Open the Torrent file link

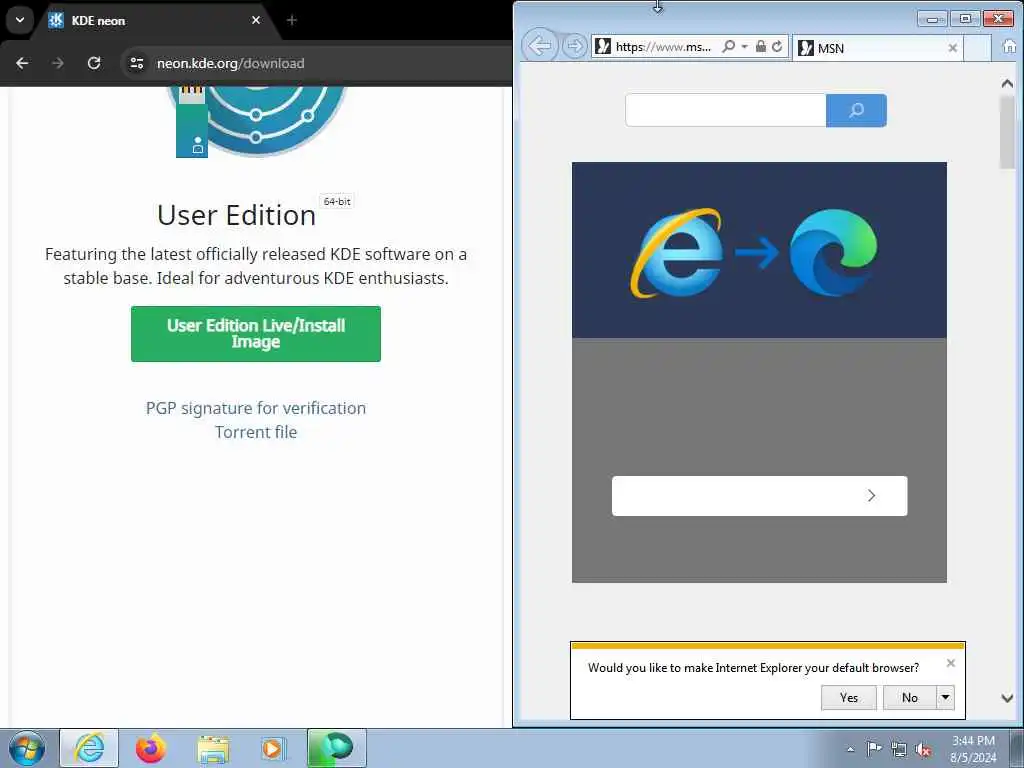click(x=255, y=432)
